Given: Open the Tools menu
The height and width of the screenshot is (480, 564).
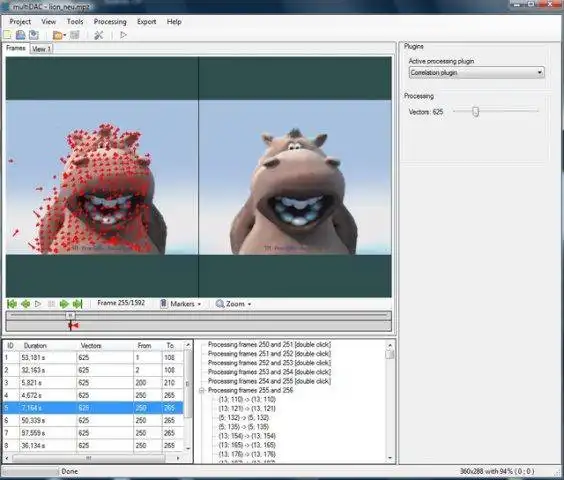Looking at the screenshot, I should [75, 22].
